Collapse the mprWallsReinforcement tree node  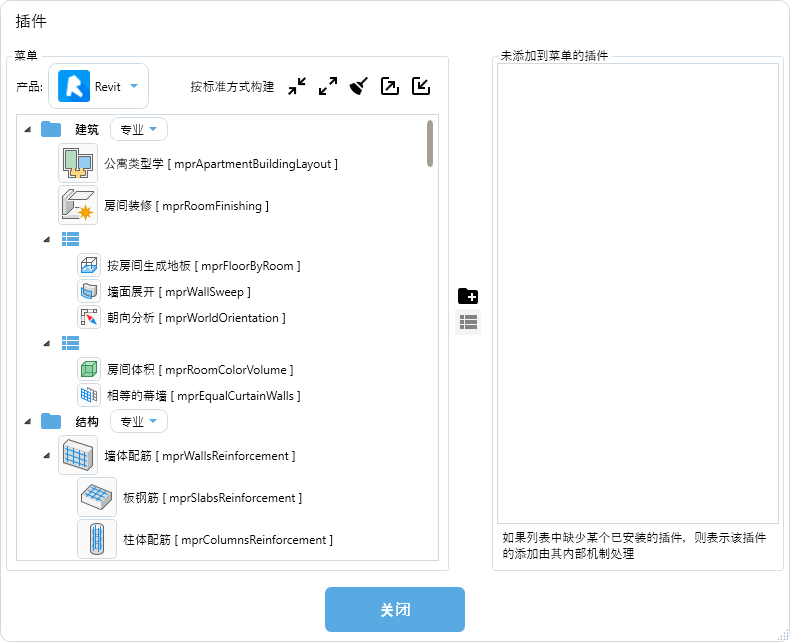click(47, 456)
